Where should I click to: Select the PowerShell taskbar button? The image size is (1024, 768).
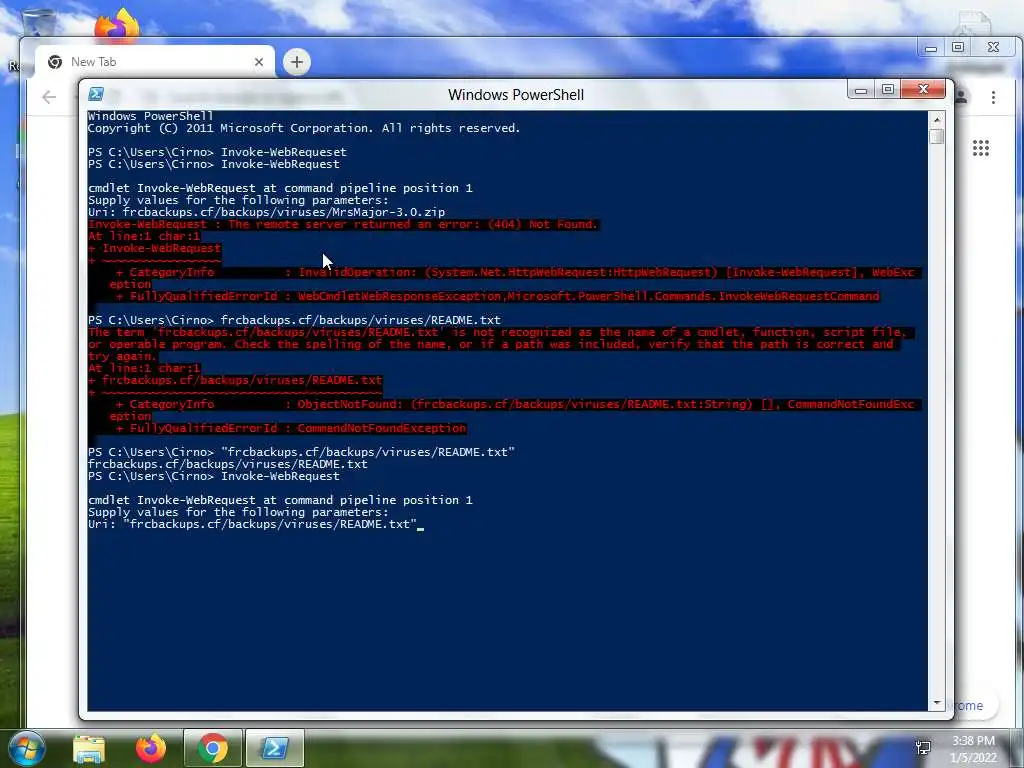(274, 748)
